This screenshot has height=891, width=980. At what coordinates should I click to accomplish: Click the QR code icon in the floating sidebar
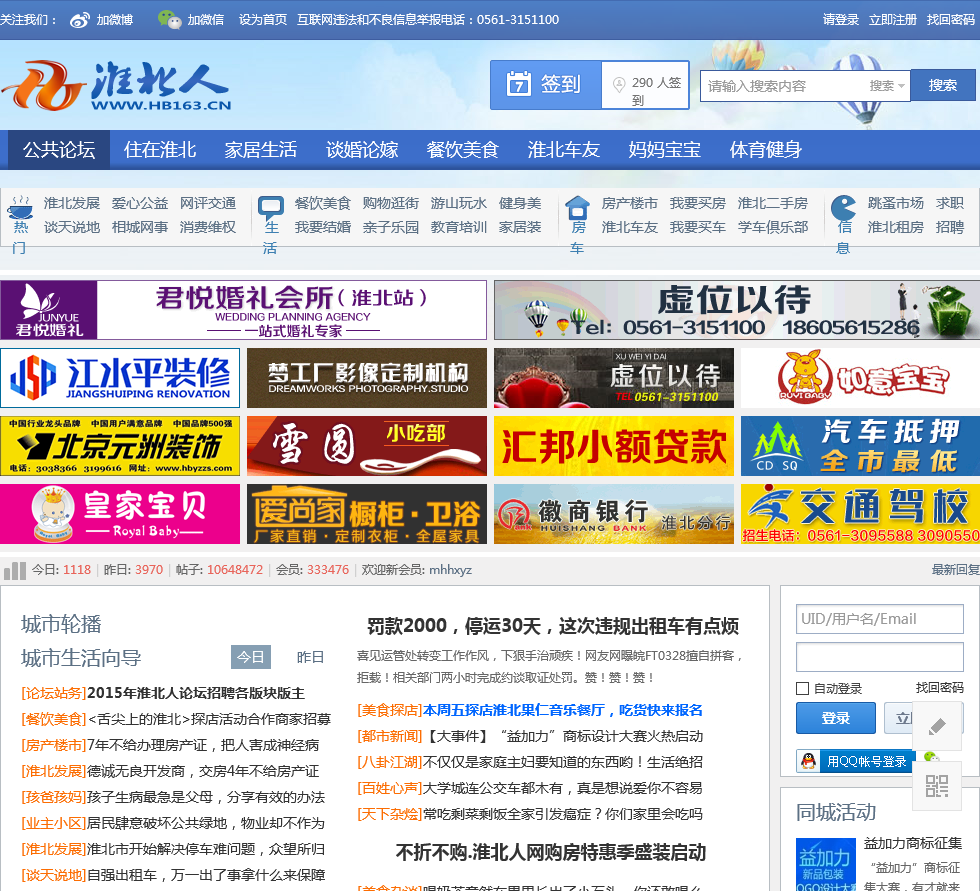pyautogui.click(x=937, y=785)
